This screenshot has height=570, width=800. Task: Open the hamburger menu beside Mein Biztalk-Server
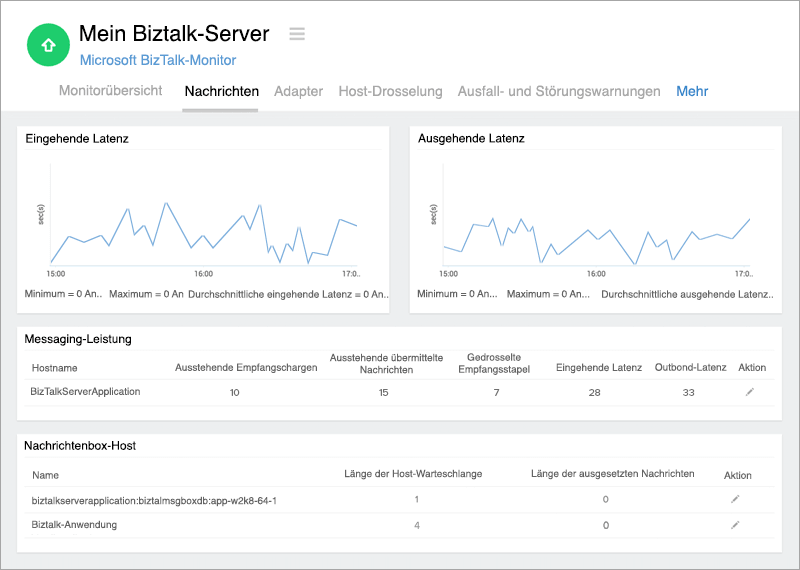tap(297, 34)
